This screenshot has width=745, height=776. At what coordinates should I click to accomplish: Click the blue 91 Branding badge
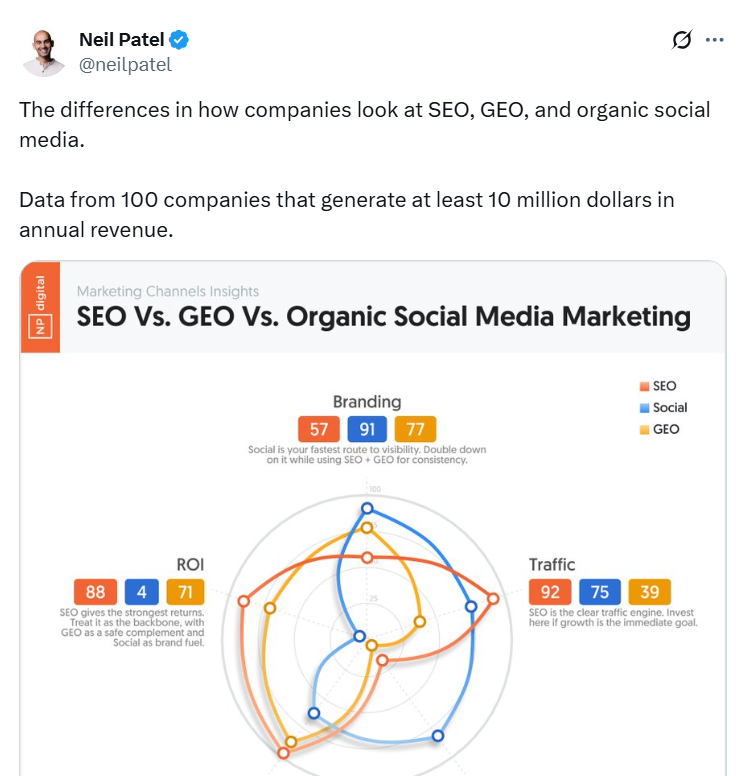click(367, 431)
